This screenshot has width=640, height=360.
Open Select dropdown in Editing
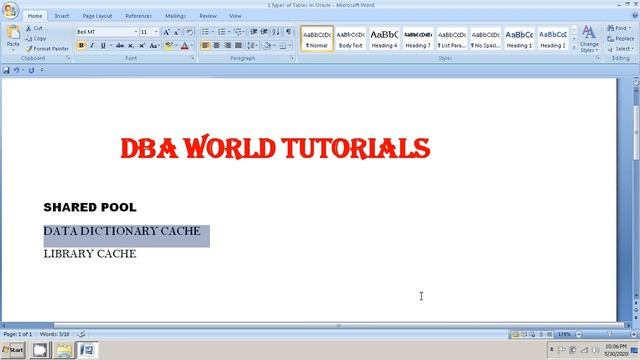[620, 49]
